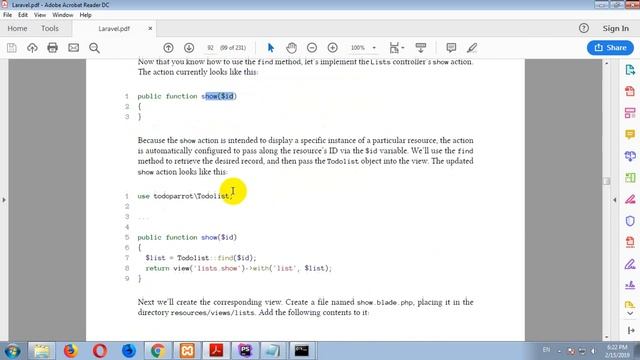Open the Window menu
Viewport: 640px width, 360px height.
coord(62,15)
